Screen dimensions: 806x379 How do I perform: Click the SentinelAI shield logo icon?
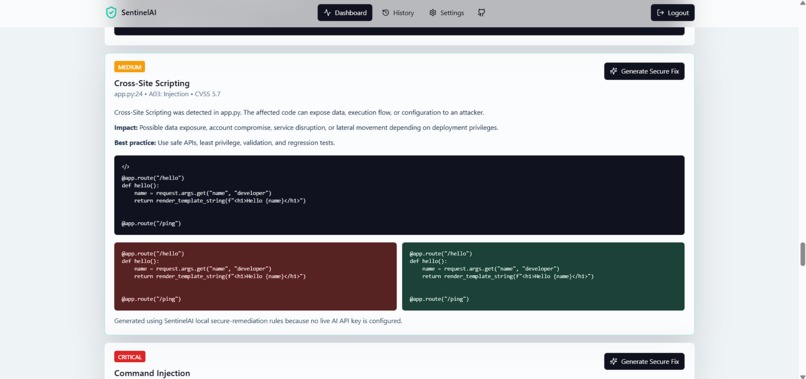111,13
